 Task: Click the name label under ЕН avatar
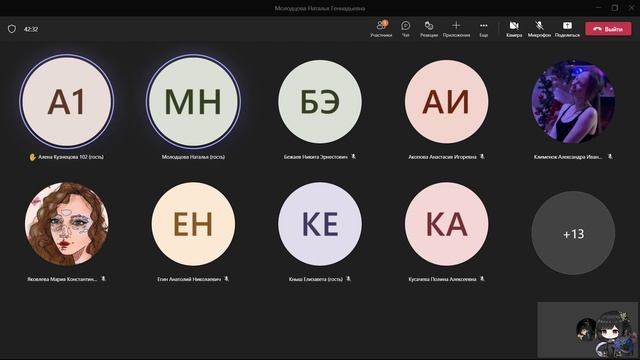pyautogui.click(x=189, y=279)
